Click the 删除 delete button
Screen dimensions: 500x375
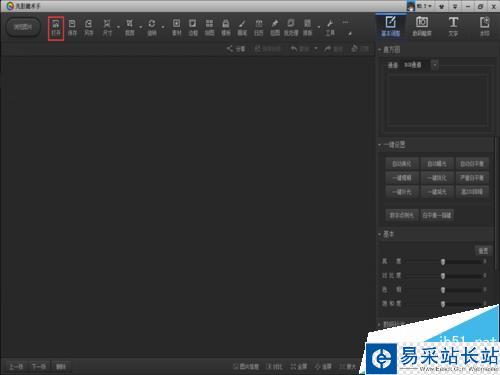[x=61, y=367]
